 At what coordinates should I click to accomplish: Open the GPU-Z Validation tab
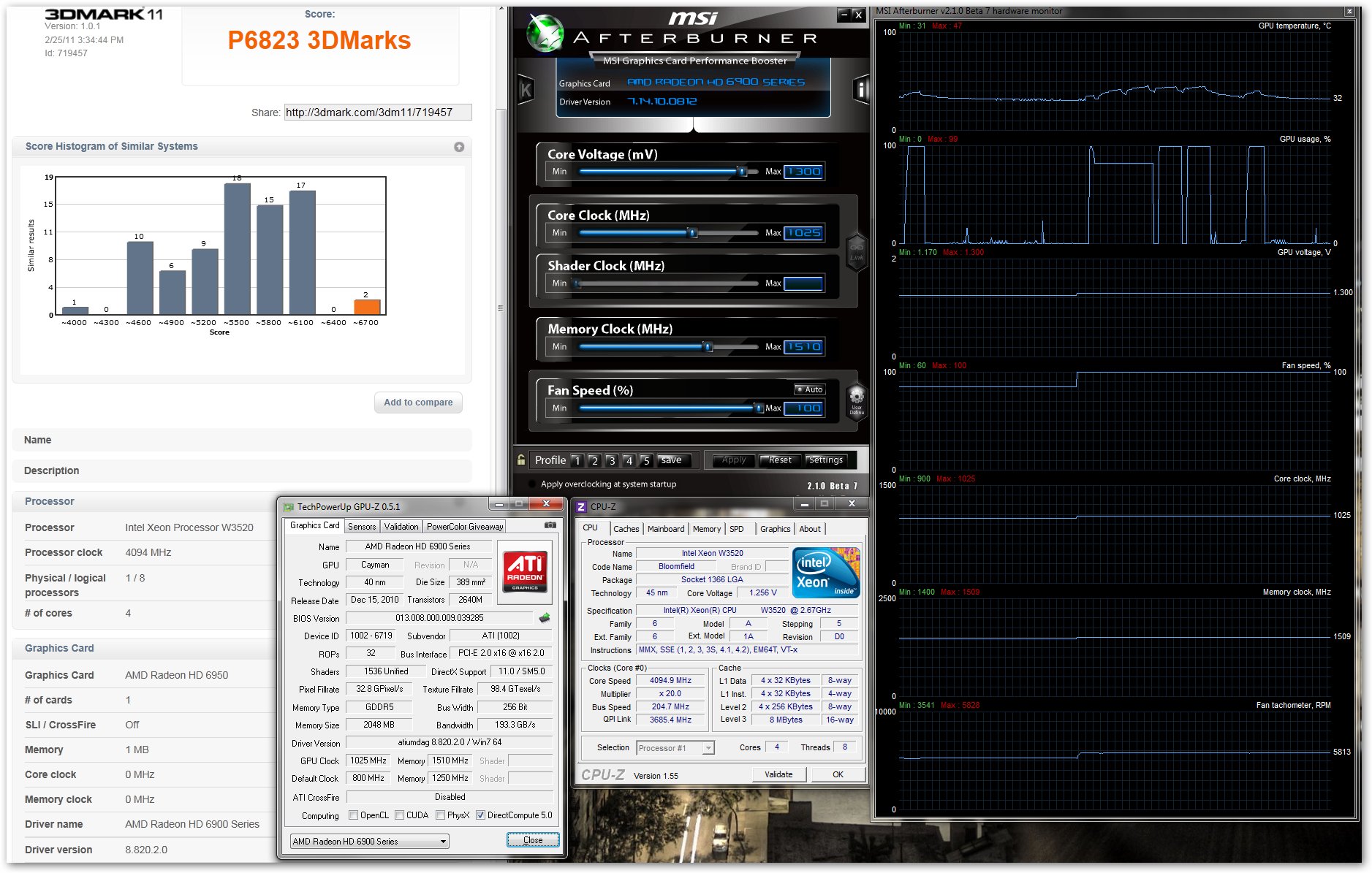(401, 527)
